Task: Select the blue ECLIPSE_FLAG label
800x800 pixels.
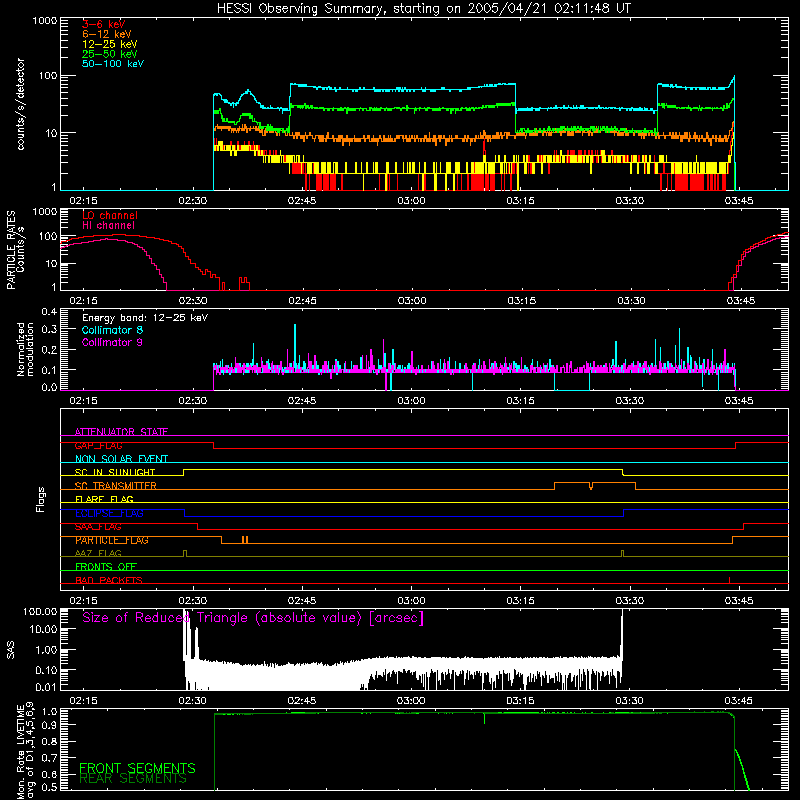Action: pyautogui.click(x=109, y=513)
